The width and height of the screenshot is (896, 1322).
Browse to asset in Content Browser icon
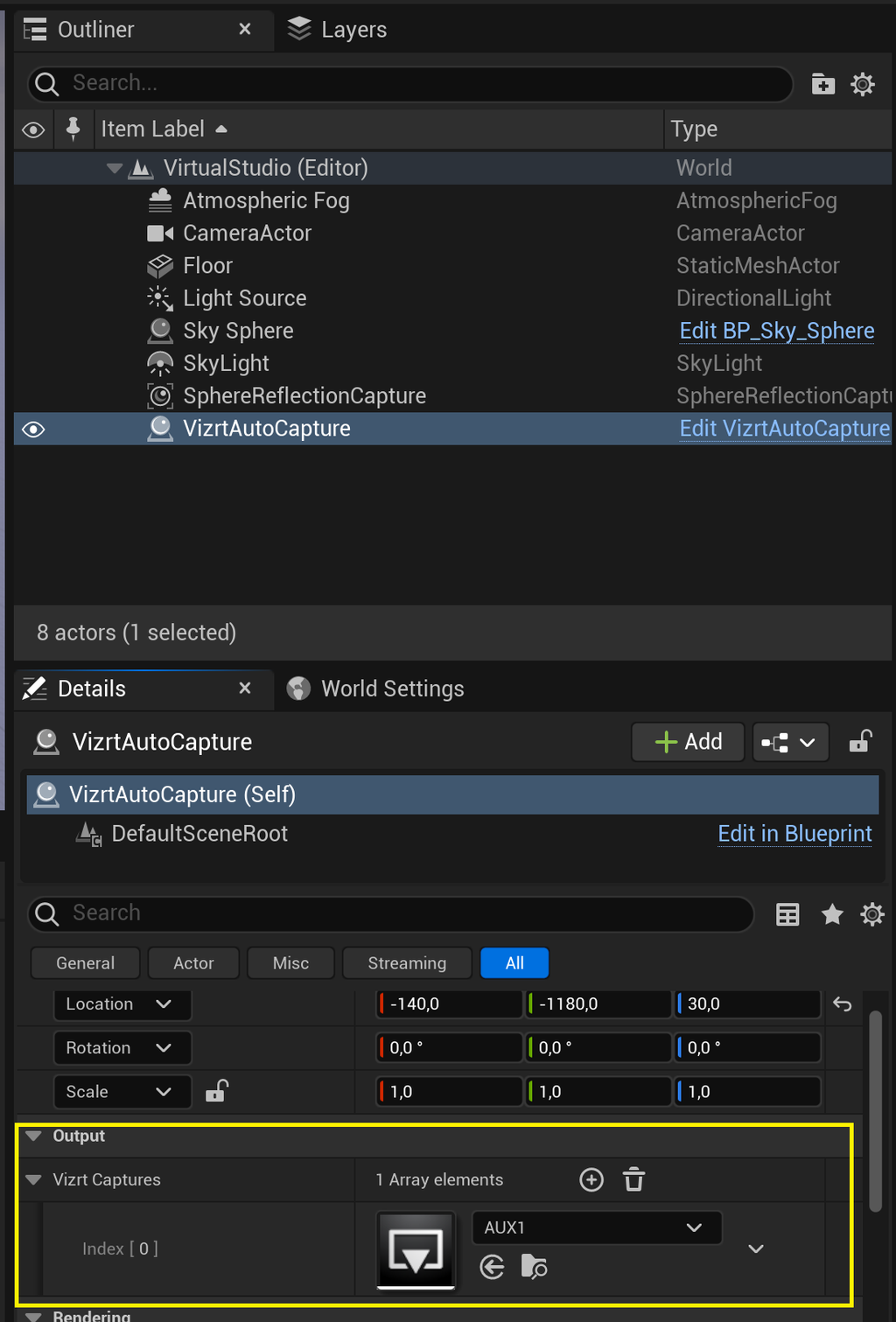pyautogui.click(x=534, y=1266)
